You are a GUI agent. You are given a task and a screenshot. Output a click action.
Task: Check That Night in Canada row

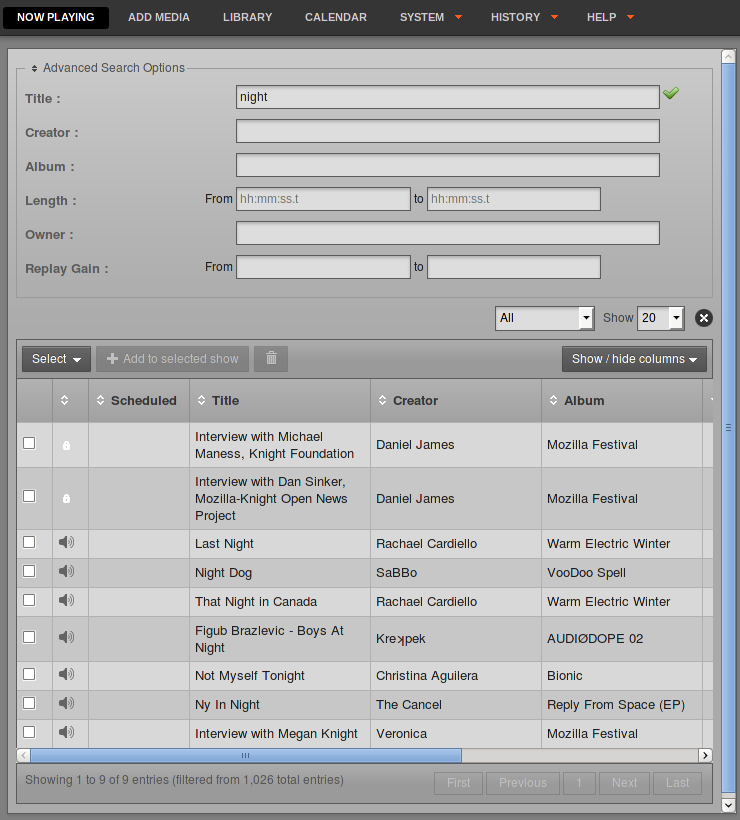(x=29, y=600)
